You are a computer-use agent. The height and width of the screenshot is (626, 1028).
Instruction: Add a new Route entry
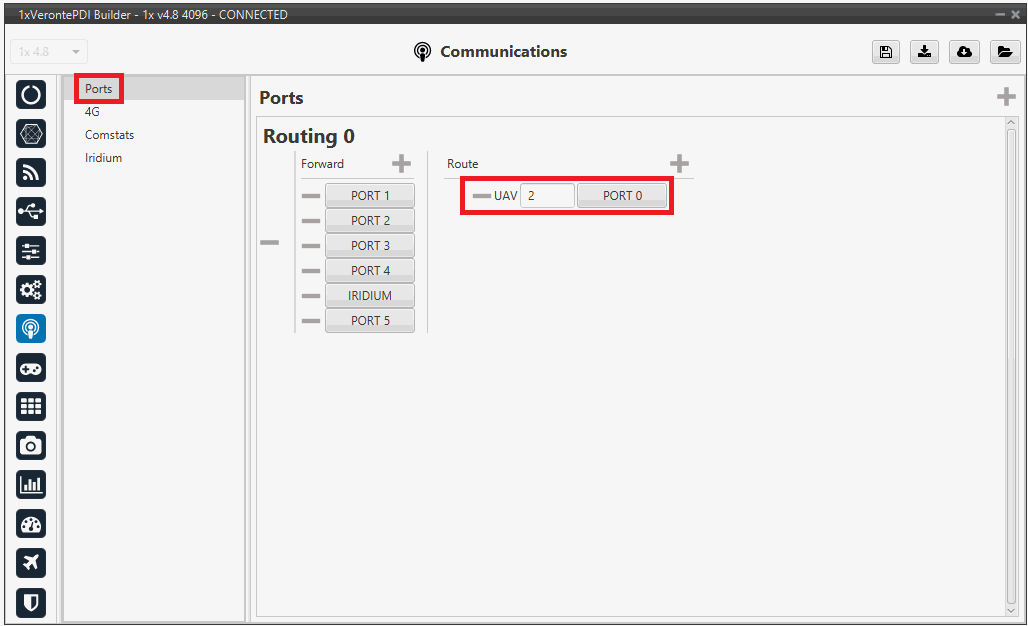(679, 164)
